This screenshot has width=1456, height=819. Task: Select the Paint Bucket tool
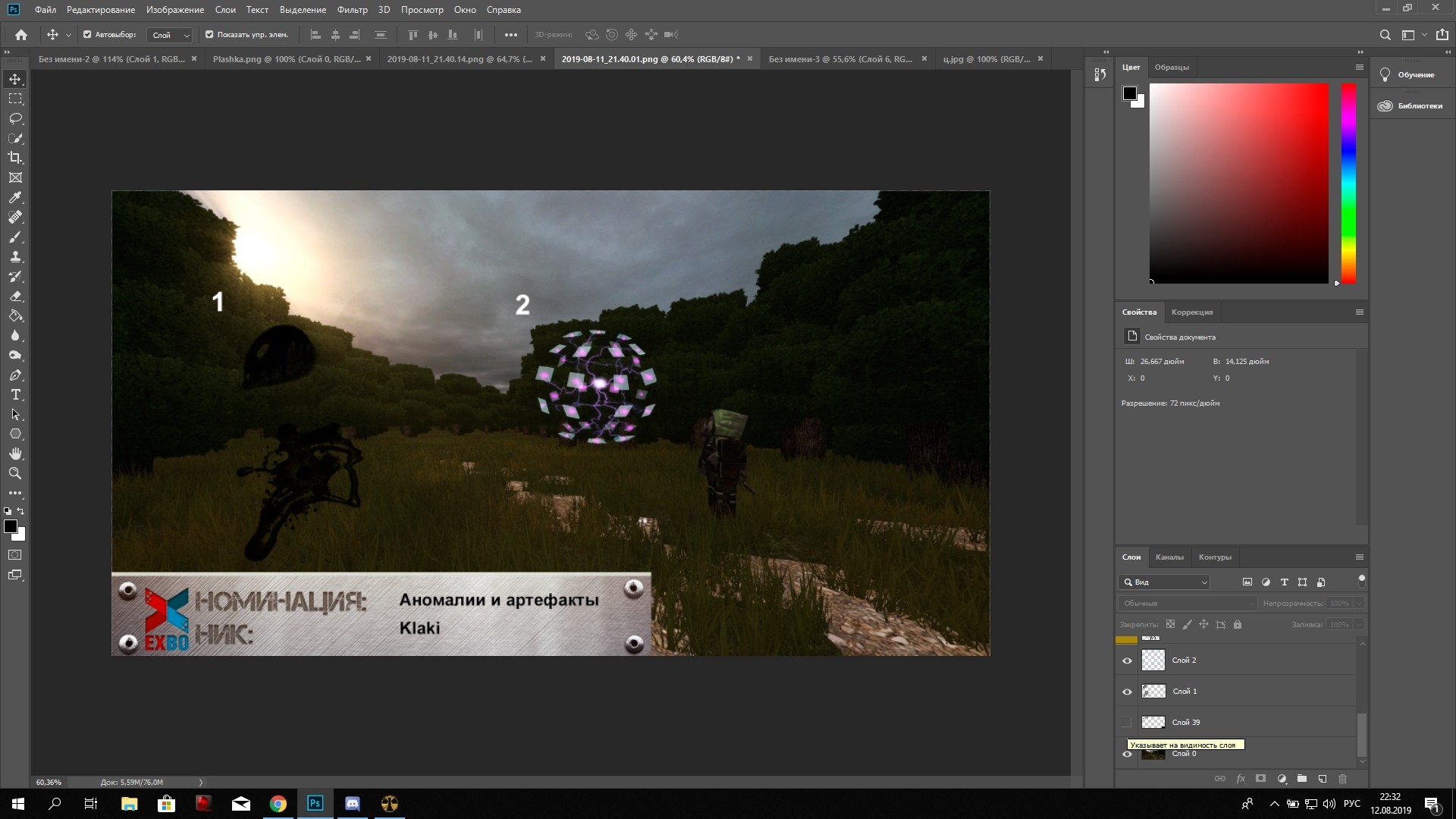tap(15, 315)
